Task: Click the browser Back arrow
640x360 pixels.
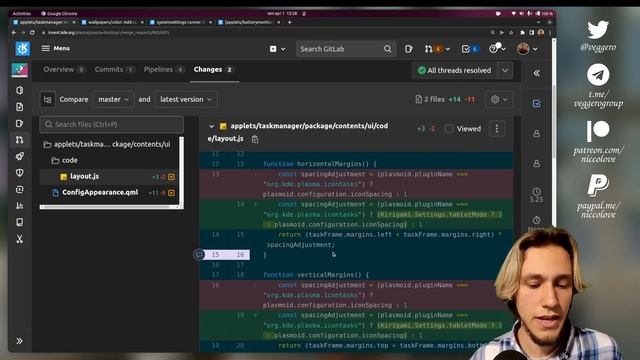Action: [14, 33]
